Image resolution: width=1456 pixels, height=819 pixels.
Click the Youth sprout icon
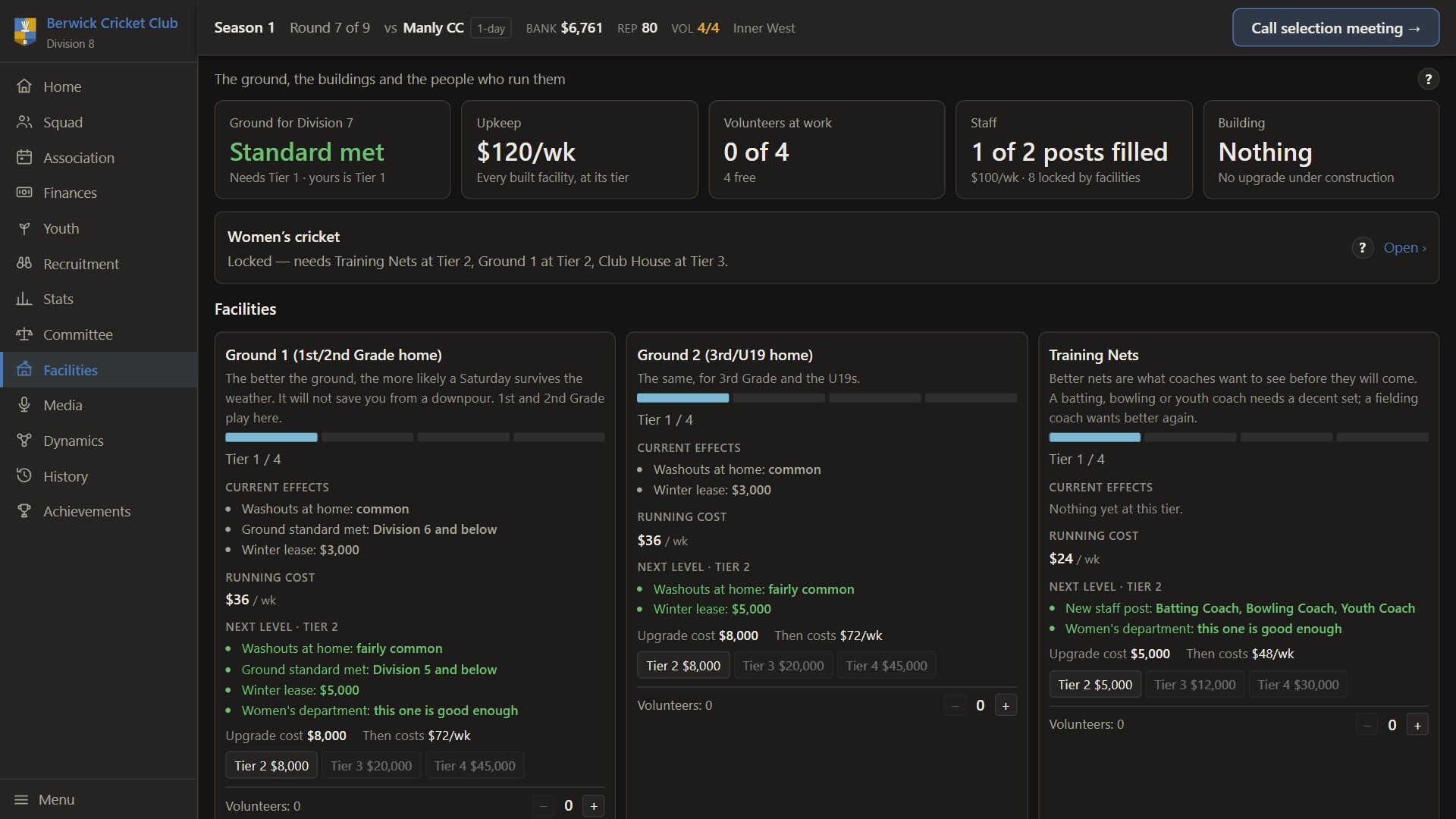[24, 228]
